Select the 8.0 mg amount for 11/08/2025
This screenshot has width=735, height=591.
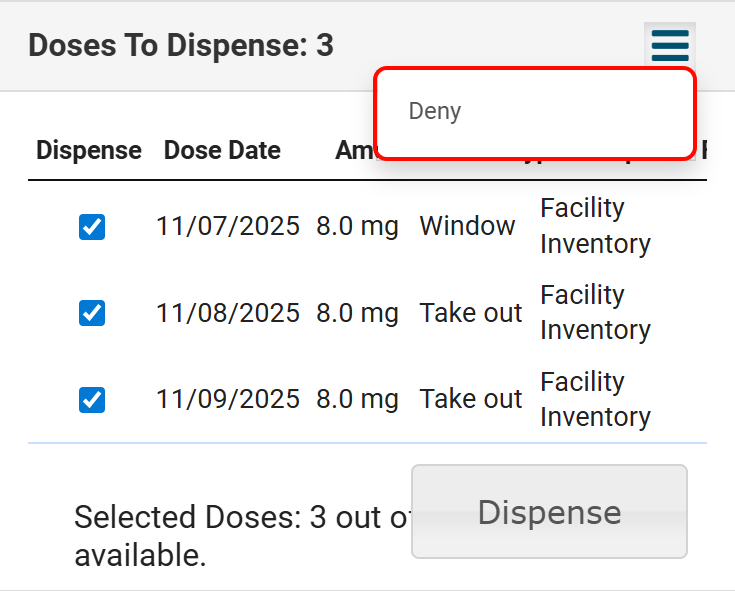357,313
